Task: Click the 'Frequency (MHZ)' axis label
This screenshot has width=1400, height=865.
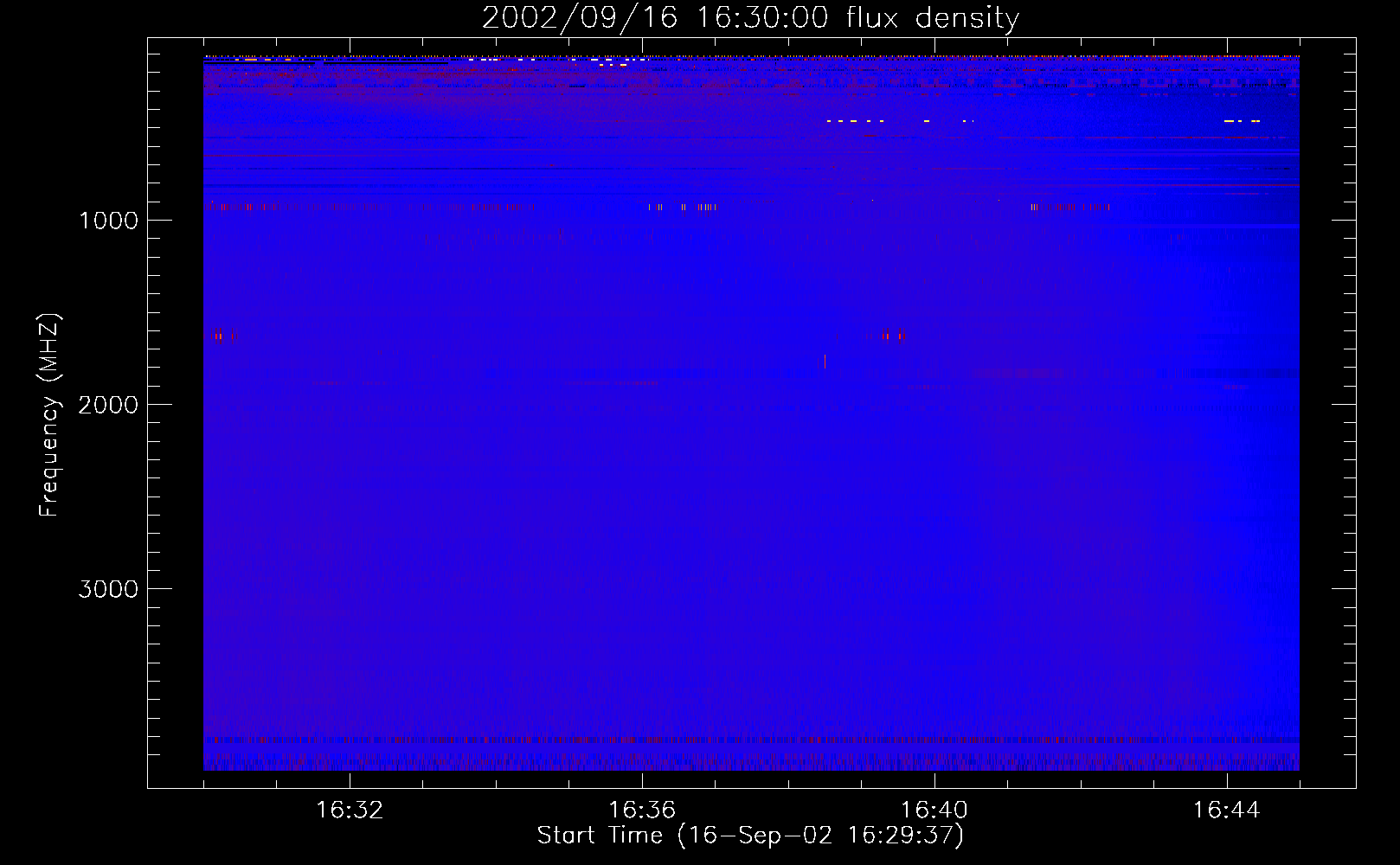Action: pos(50,415)
